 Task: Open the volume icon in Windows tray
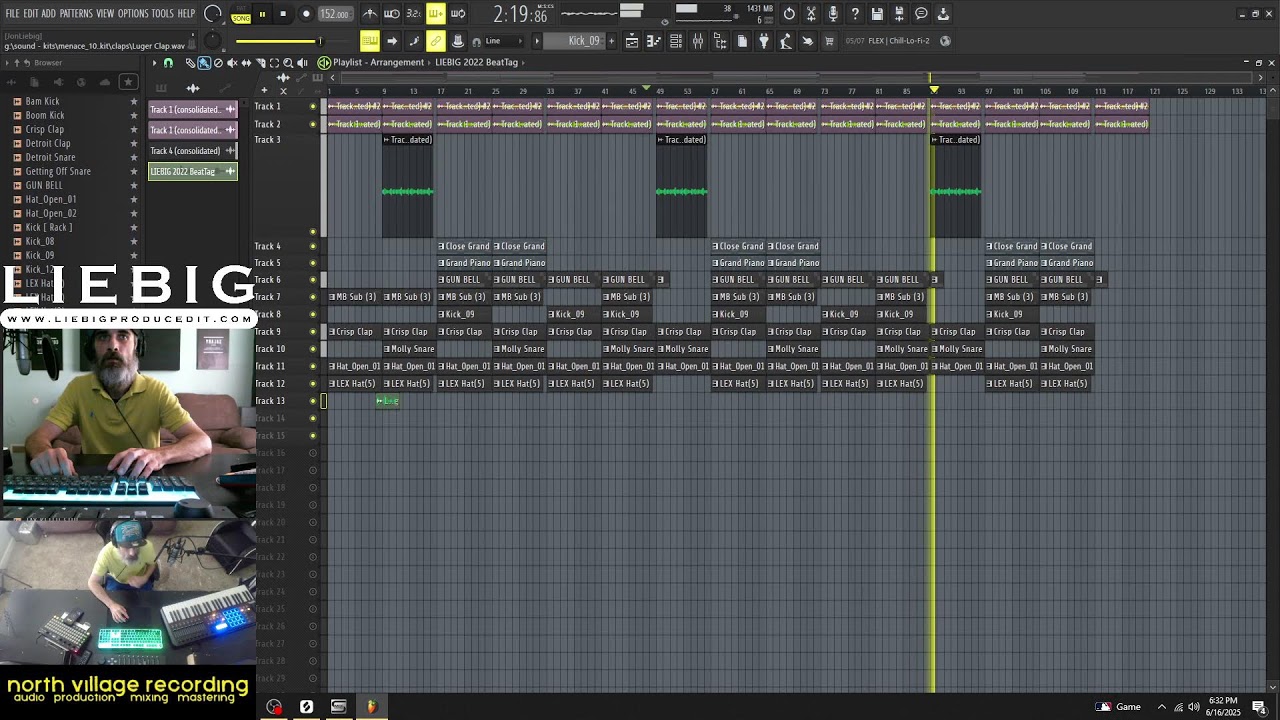(1194, 707)
